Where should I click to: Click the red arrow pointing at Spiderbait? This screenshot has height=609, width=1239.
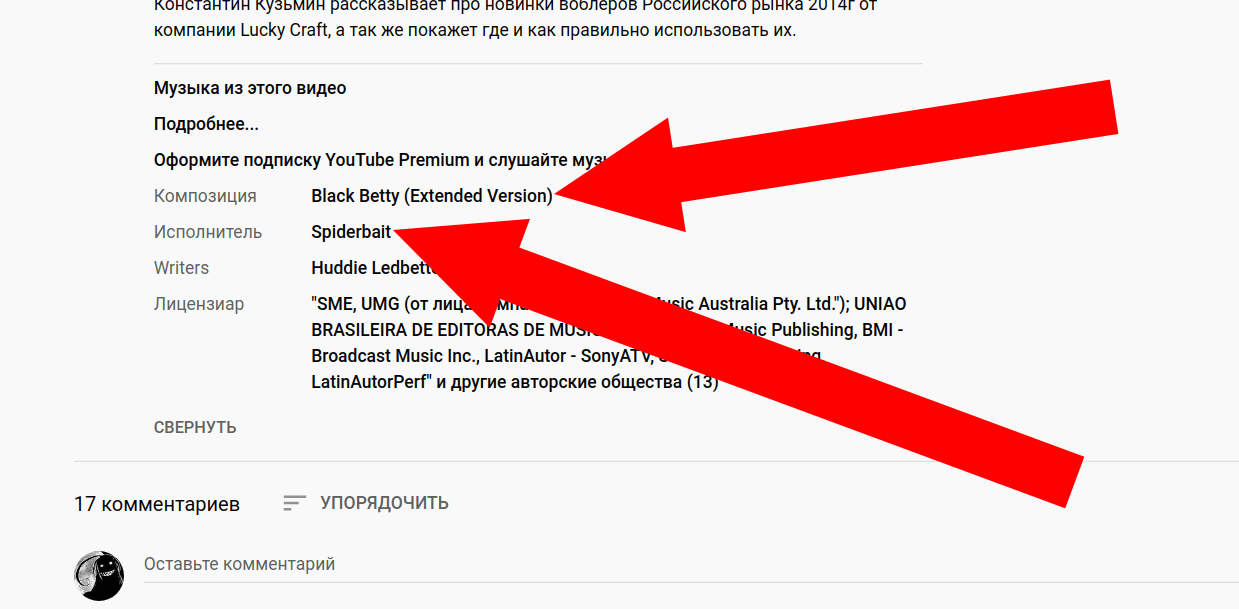(x=740, y=365)
